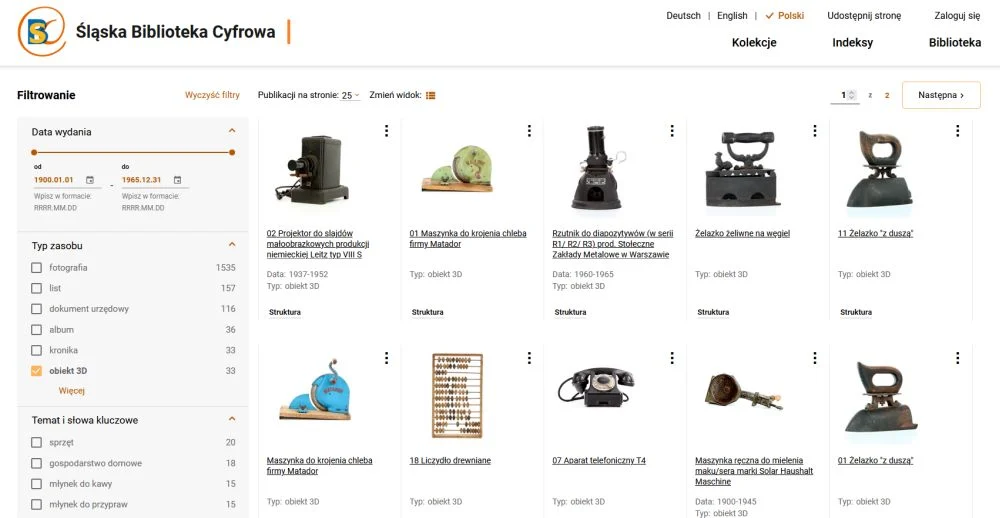Uncheck the obiekt 3D filter
Image resolution: width=1000 pixels, height=518 pixels.
(x=36, y=371)
